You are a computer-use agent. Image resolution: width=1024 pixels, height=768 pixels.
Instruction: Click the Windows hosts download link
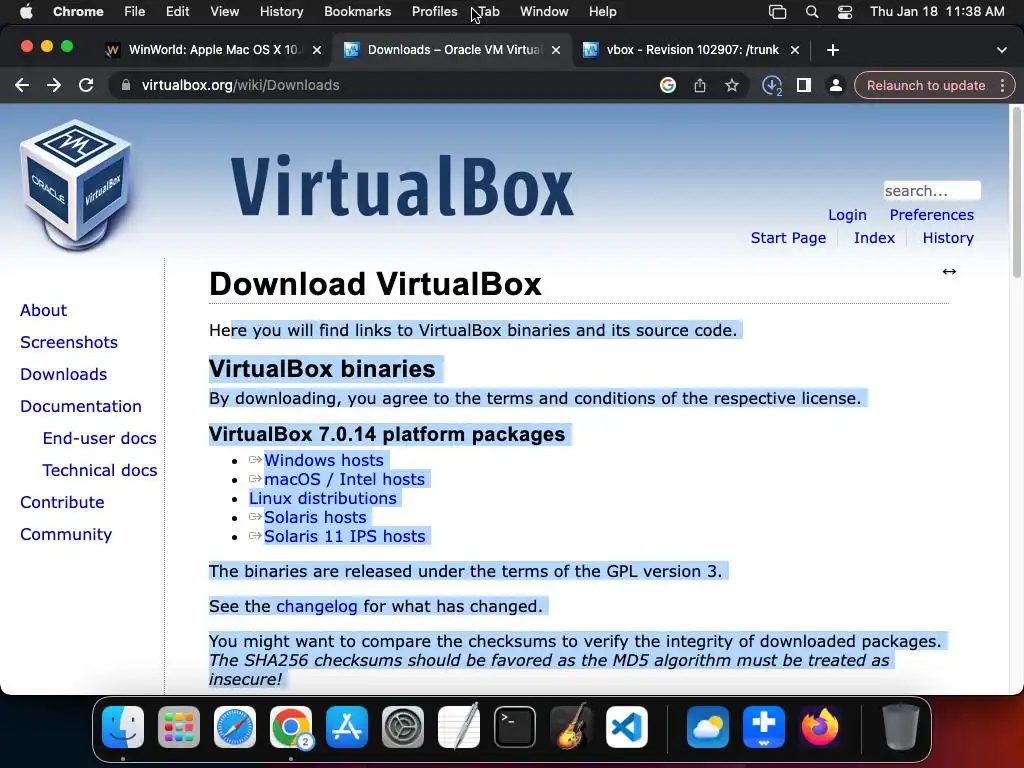pyautogui.click(x=323, y=460)
